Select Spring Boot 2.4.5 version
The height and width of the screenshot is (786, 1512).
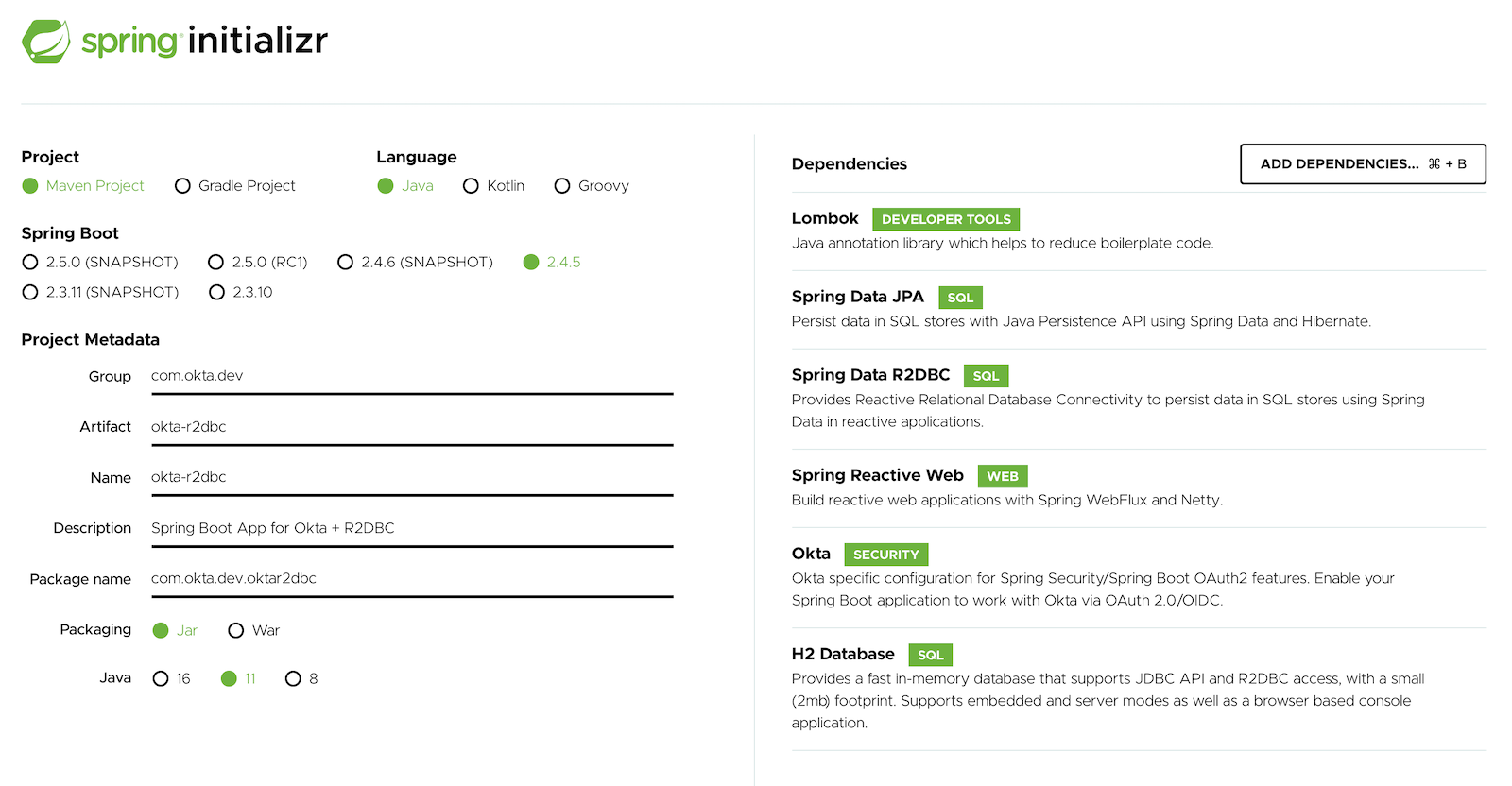coord(552,262)
